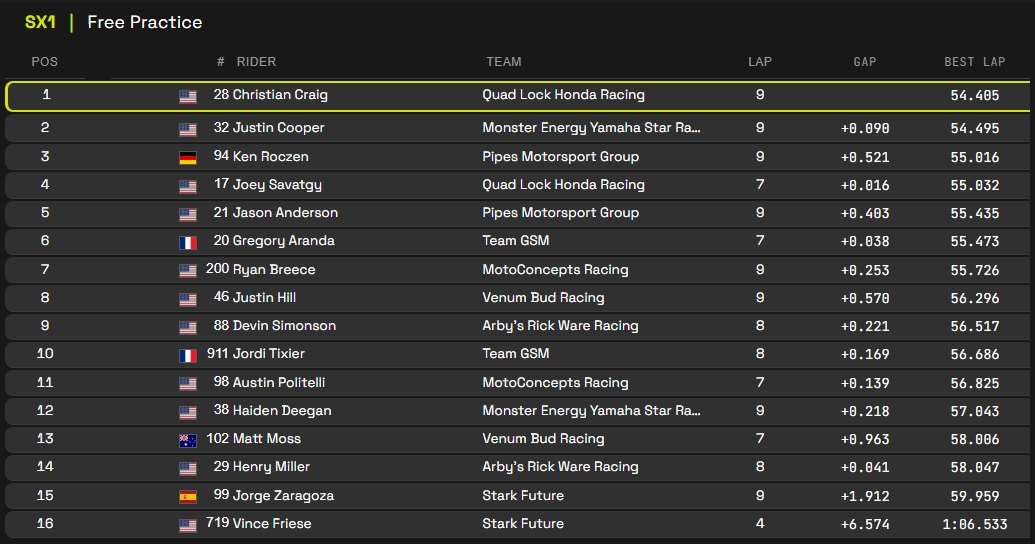Image resolution: width=1035 pixels, height=544 pixels.
Task: Click the French flag beside Jordi Tixier
Action: tap(188, 355)
